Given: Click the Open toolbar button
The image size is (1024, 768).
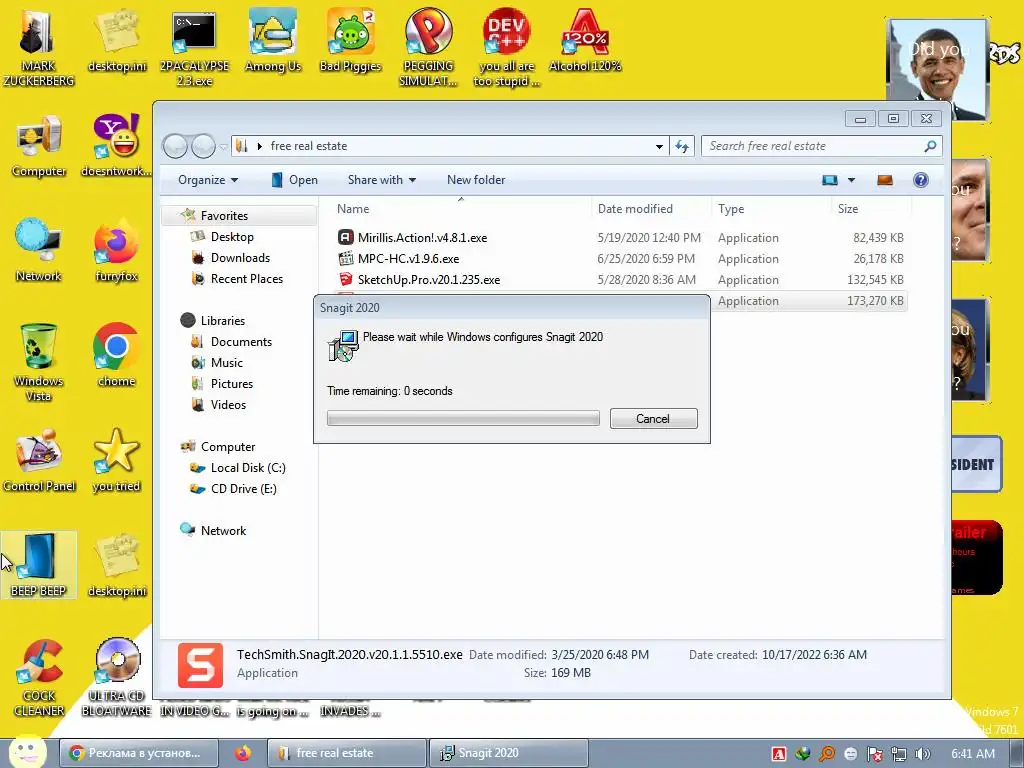Looking at the screenshot, I should (x=295, y=180).
